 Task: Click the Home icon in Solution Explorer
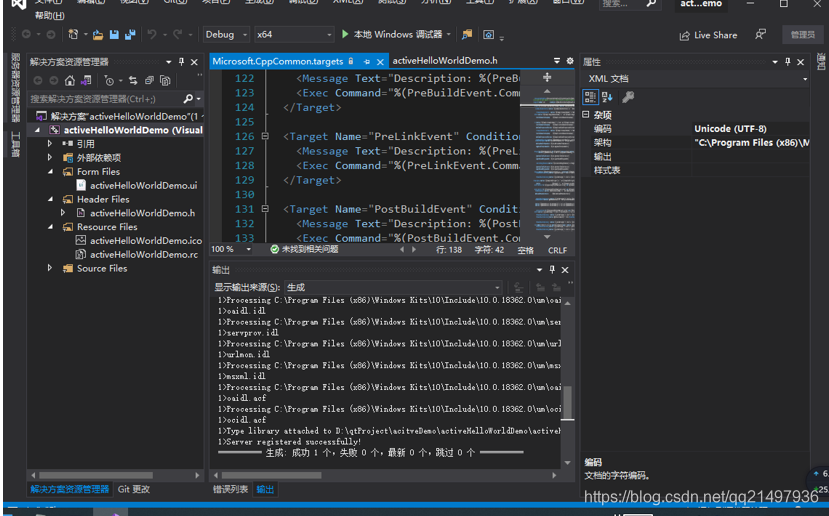tap(70, 80)
